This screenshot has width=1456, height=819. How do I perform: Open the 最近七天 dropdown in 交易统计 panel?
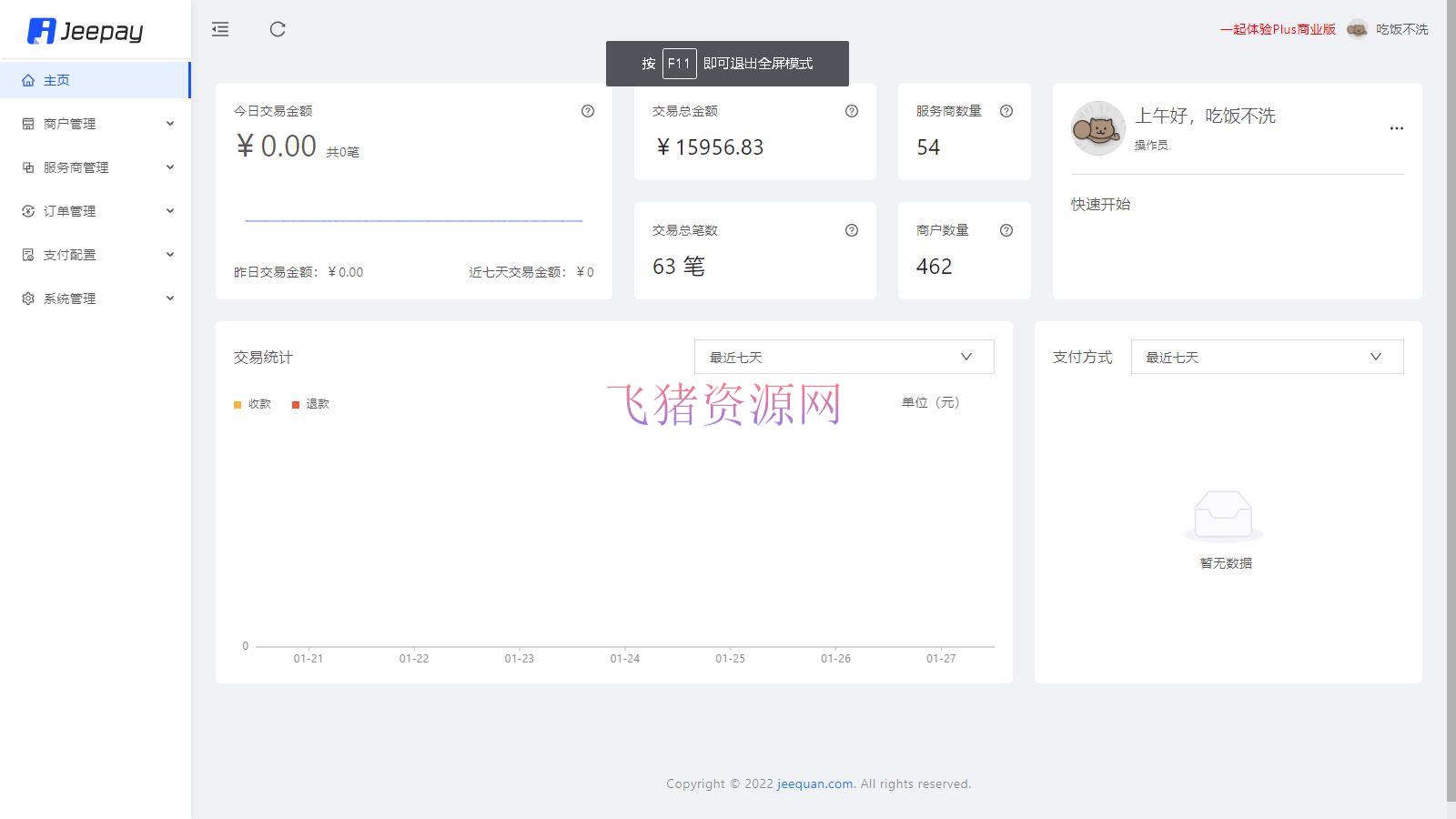[844, 356]
